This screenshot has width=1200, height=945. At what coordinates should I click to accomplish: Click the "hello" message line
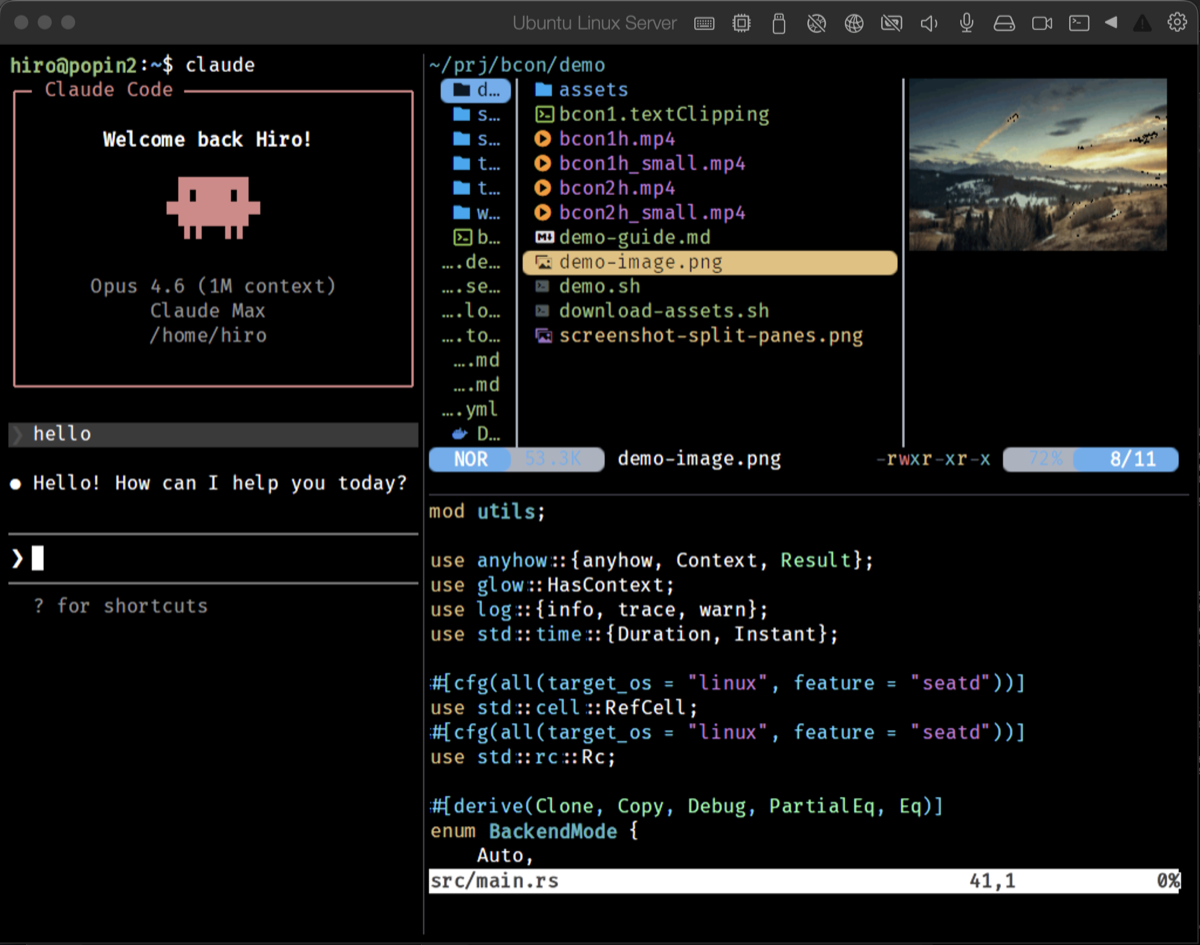213,434
